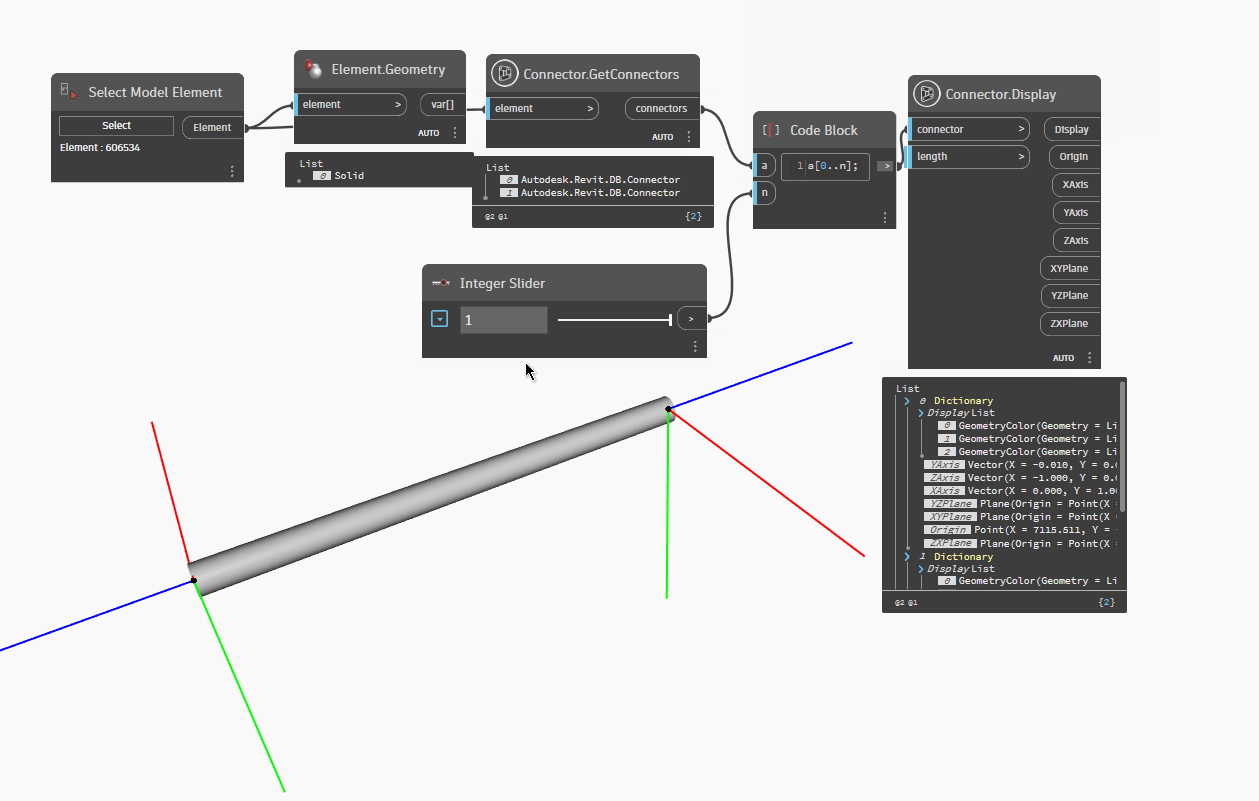This screenshot has height=801, width=1259.
Task: Open Integer Slider three-dot options menu
Action: tap(695, 346)
